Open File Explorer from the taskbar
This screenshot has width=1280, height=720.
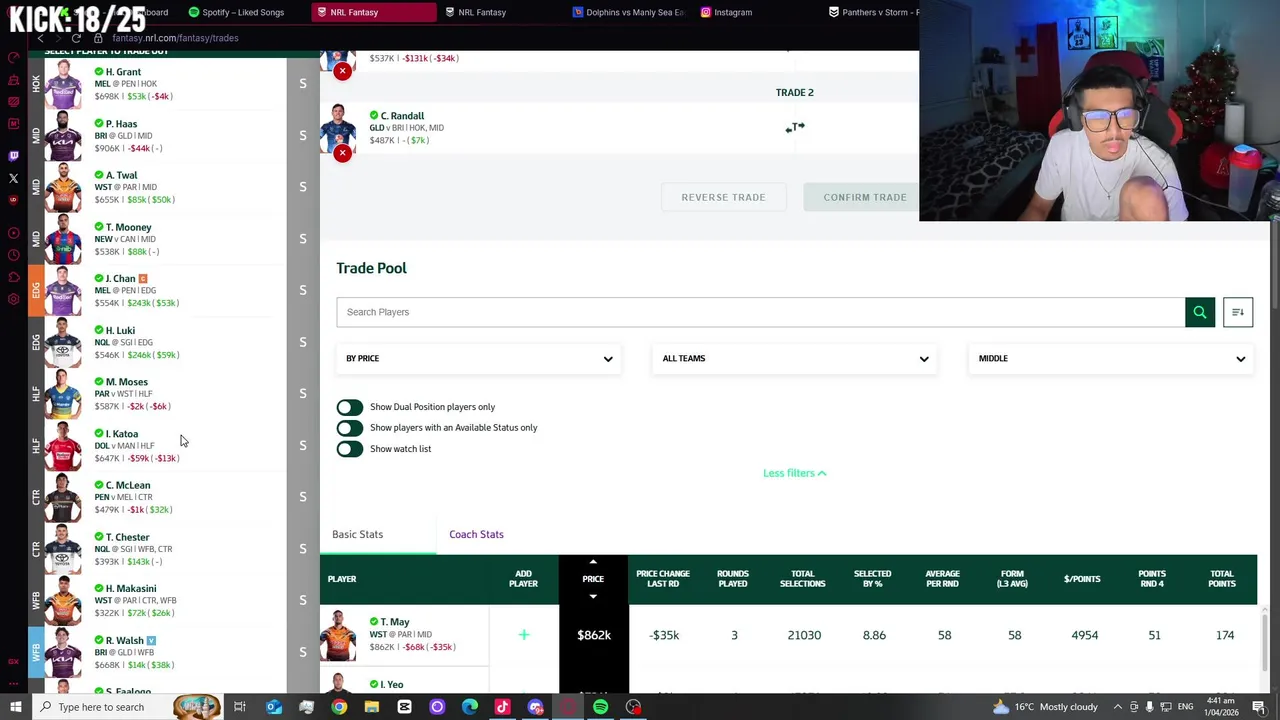tap(371, 707)
